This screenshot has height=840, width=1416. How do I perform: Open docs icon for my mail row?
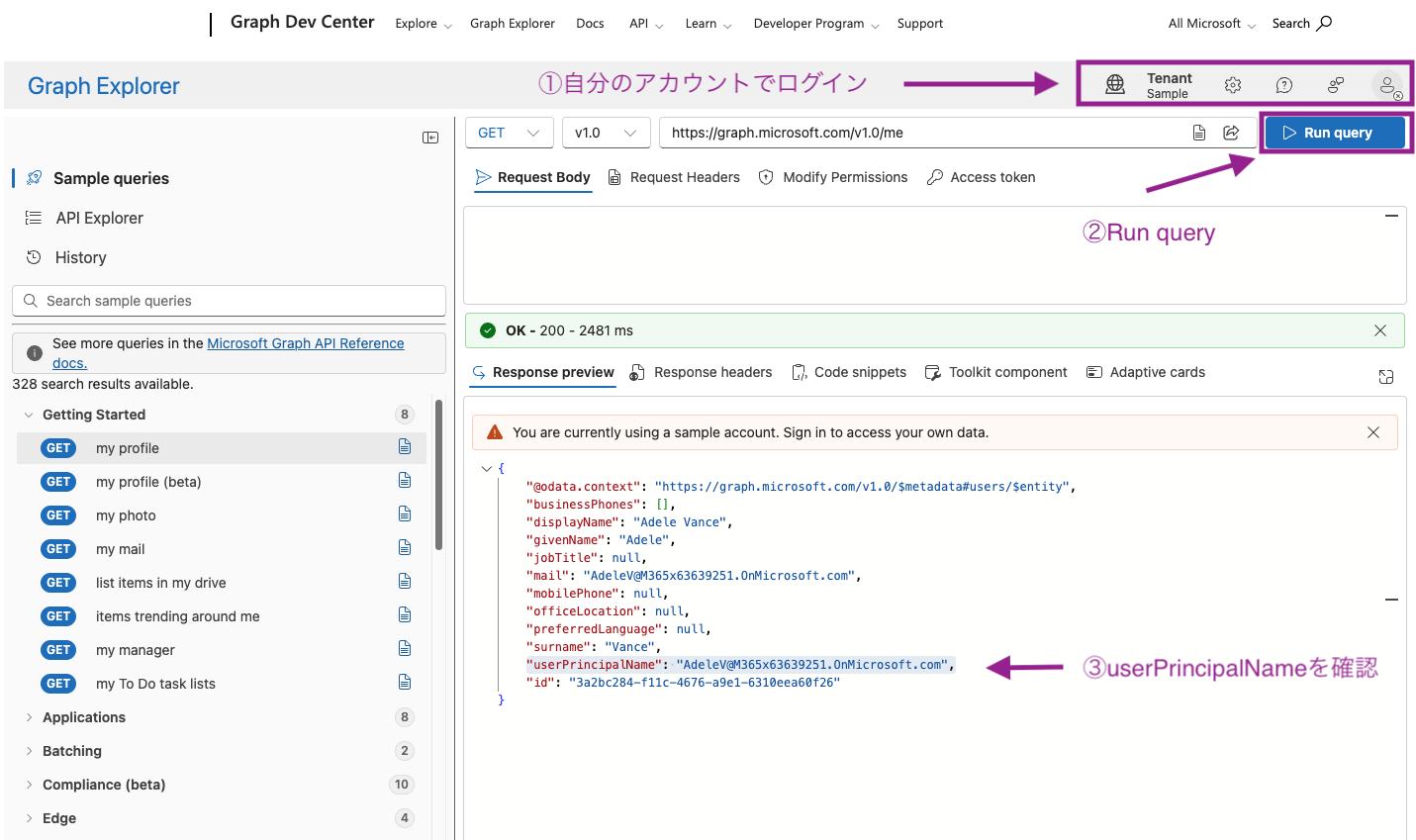[405, 548]
